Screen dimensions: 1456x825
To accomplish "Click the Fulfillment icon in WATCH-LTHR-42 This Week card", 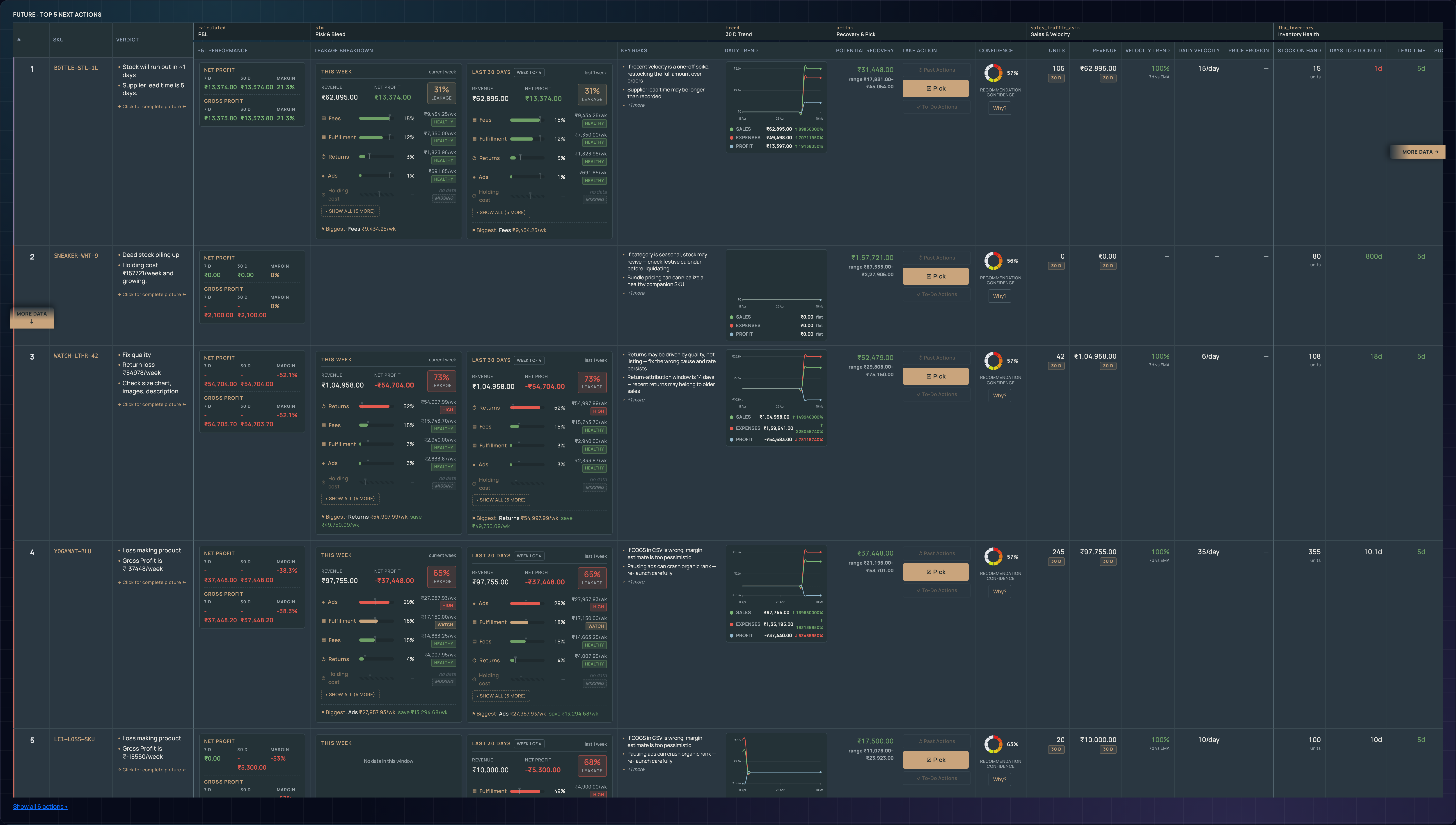I will (x=324, y=444).
